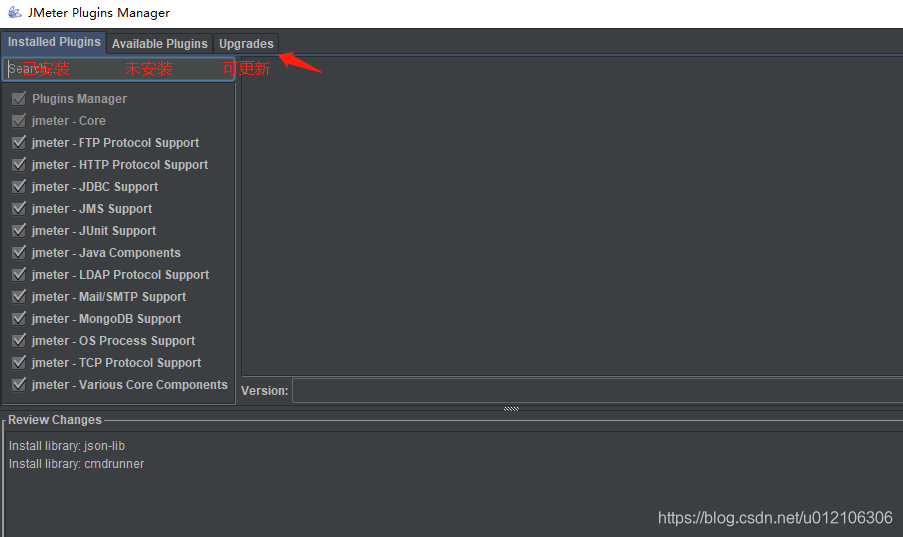Select jmeter - JMS Support entry
This screenshot has height=537, width=903.
(92, 209)
